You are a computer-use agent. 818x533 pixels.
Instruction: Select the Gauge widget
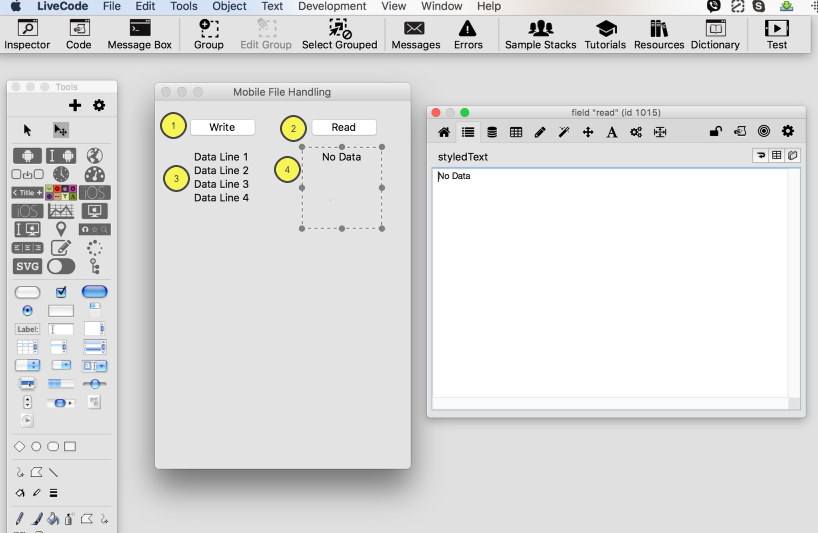click(94, 174)
